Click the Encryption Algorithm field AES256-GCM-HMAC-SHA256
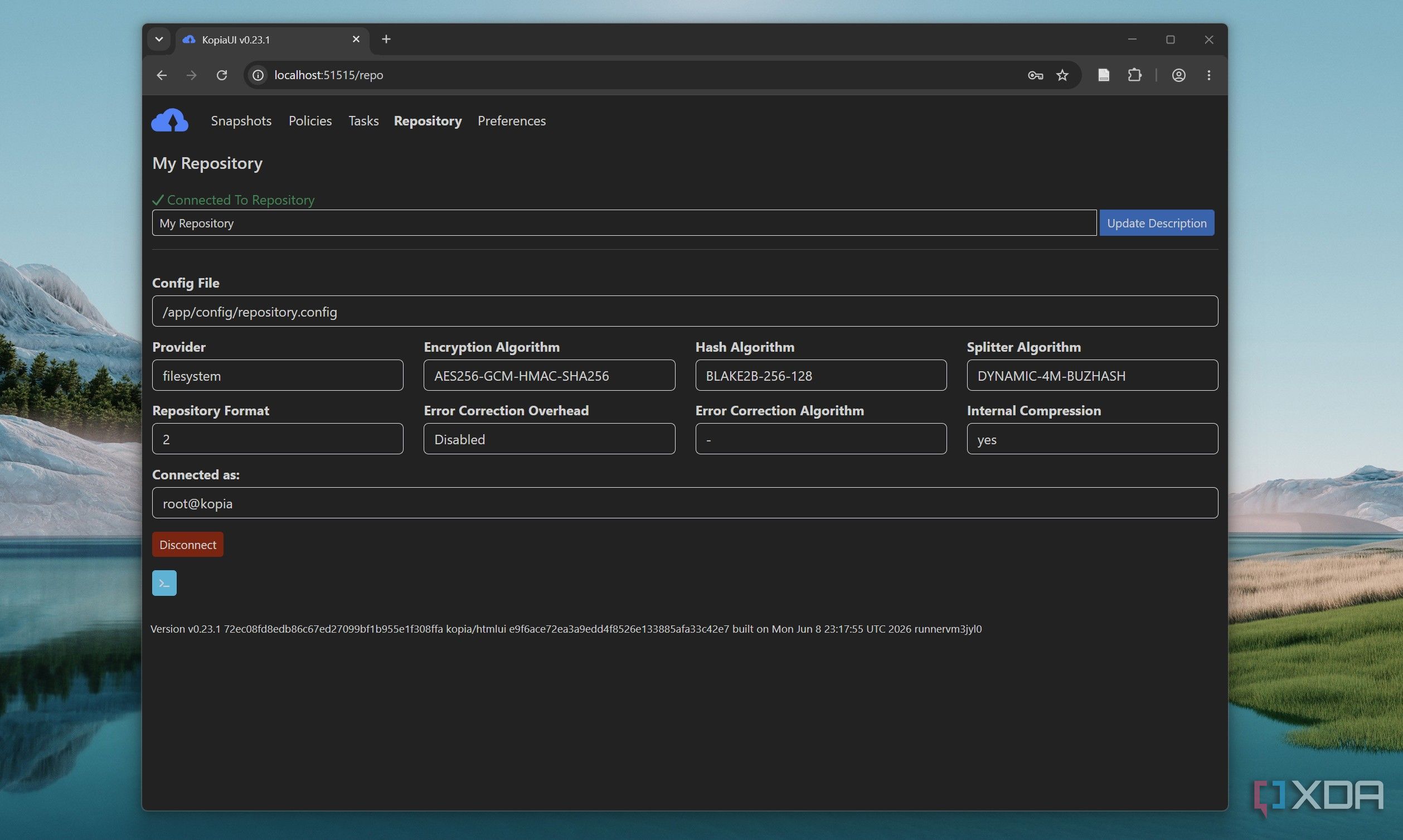Screen dimensions: 1403x840 [549, 375]
